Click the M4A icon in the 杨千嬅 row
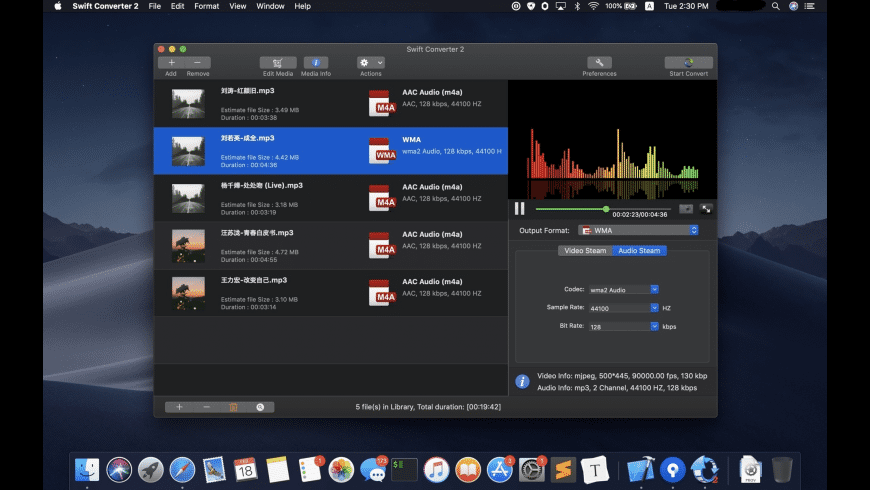The image size is (870, 490). (x=382, y=198)
